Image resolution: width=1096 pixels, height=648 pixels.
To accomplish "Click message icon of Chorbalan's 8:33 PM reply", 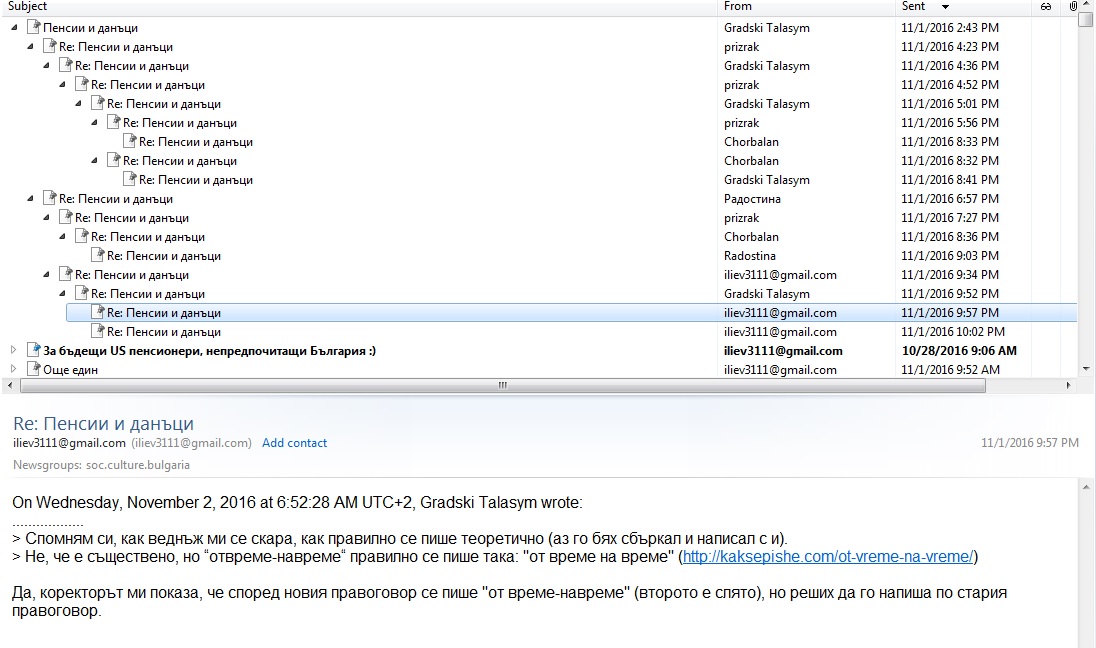I will [129, 141].
